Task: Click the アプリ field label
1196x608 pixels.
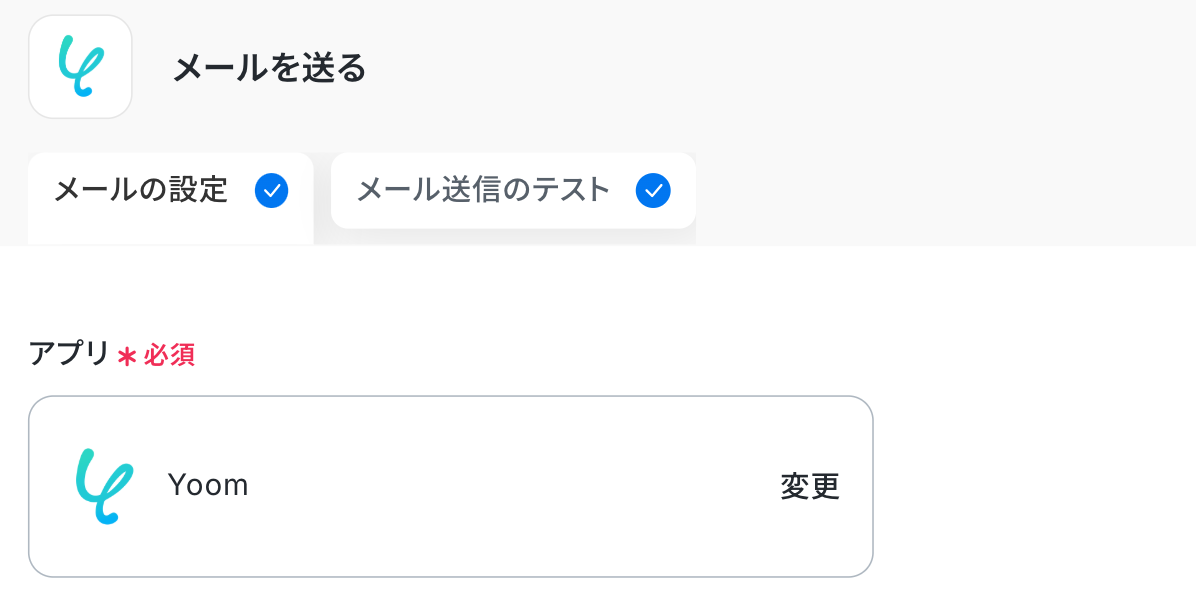Action: (x=68, y=354)
